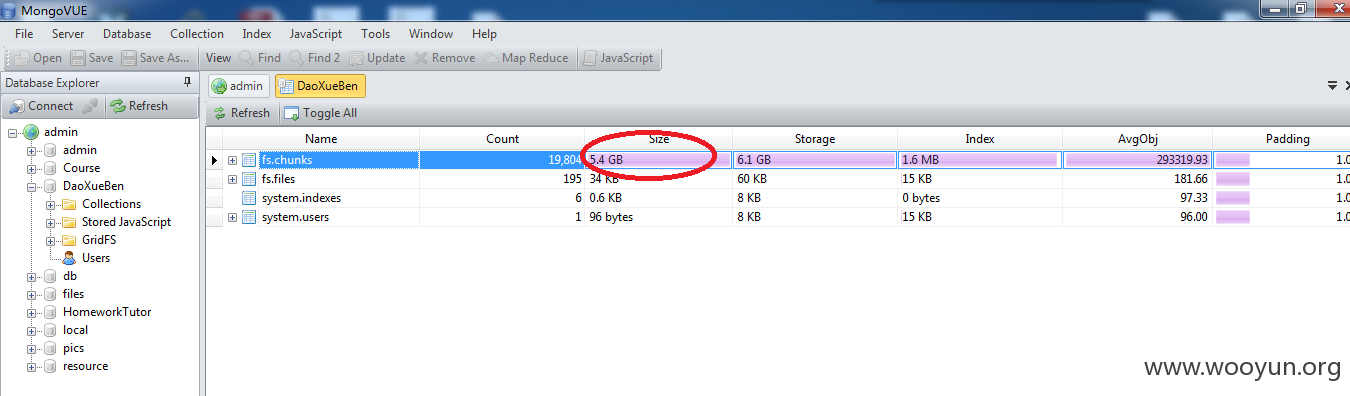
Task: Select the HomeworkTutor database
Action: tap(107, 312)
